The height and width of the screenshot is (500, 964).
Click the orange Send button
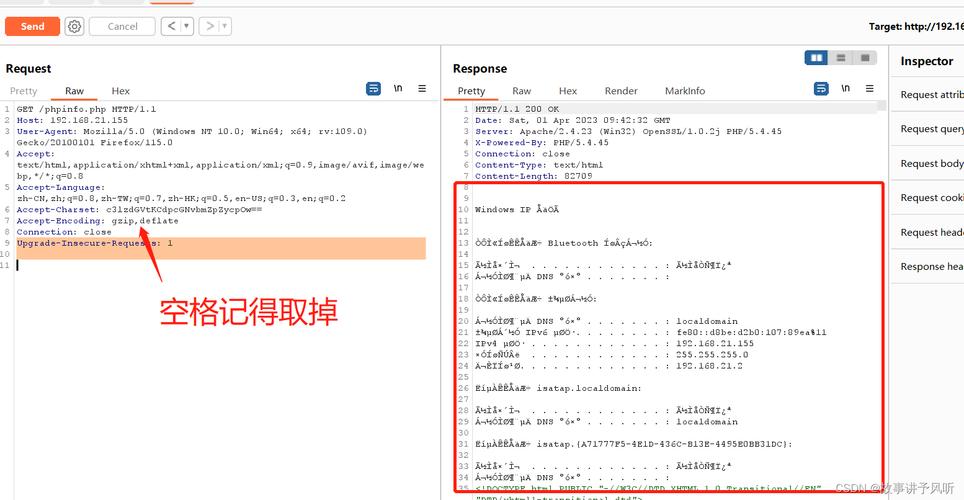[33, 26]
